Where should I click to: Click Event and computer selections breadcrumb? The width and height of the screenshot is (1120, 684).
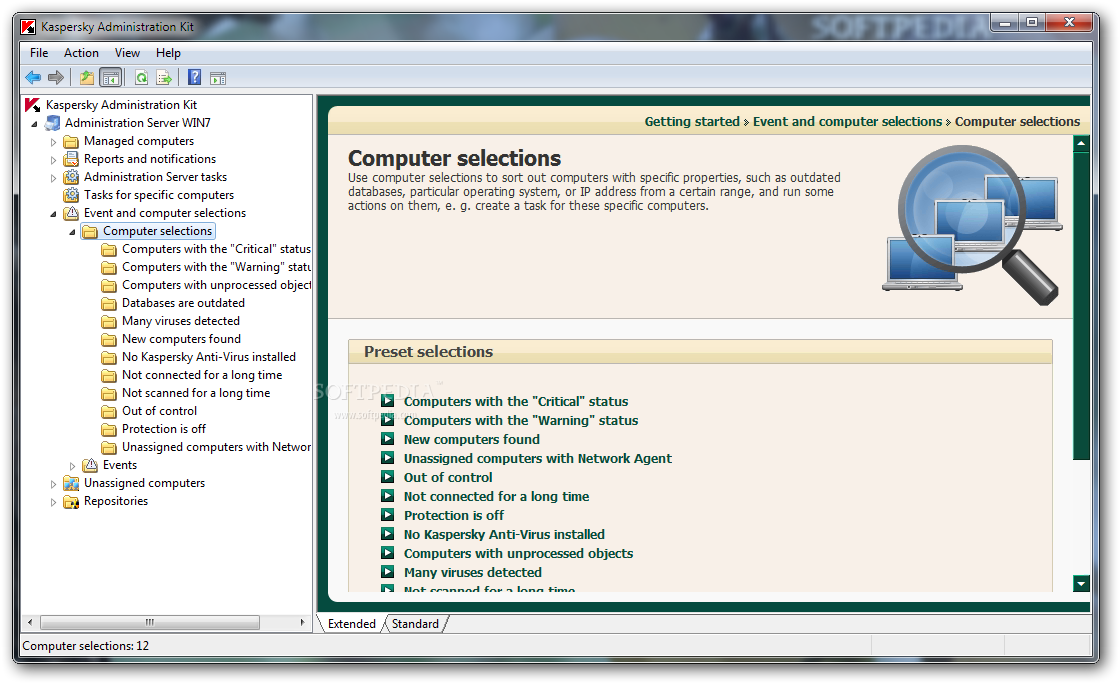[x=847, y=121]
